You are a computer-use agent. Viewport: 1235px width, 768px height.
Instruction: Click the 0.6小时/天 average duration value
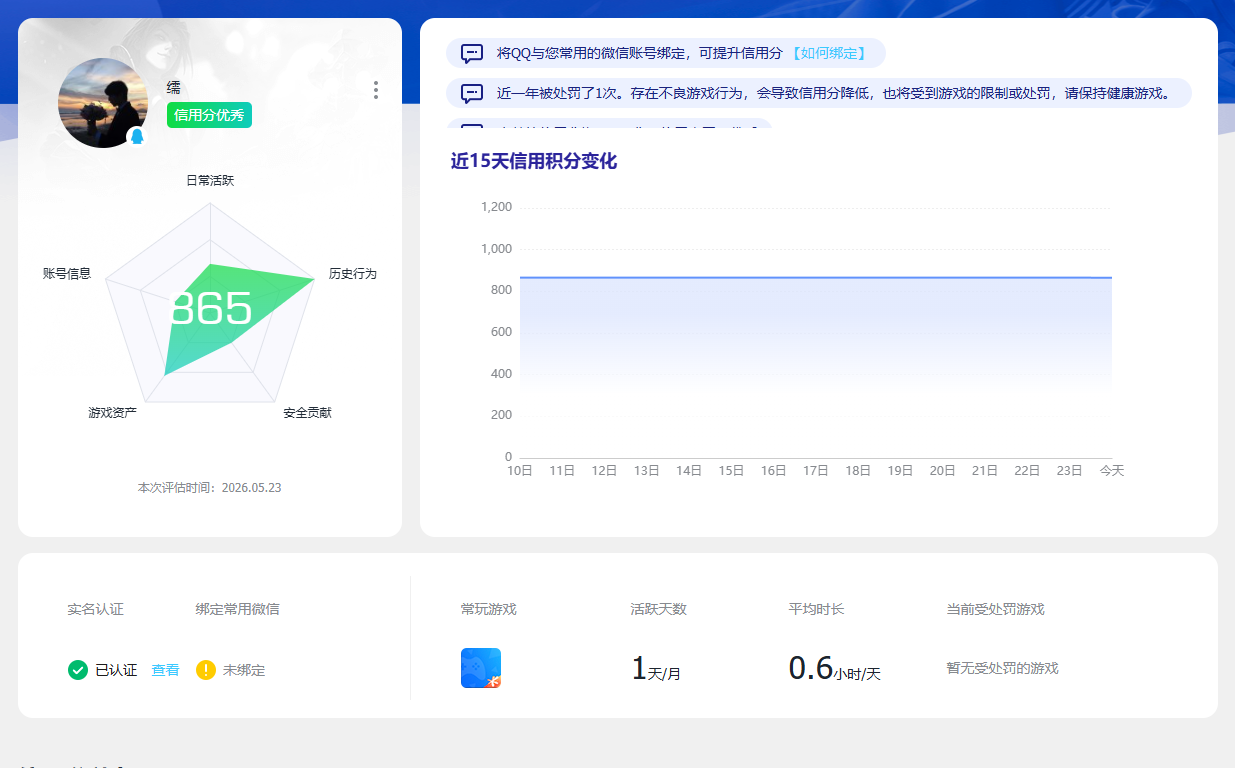835,669
